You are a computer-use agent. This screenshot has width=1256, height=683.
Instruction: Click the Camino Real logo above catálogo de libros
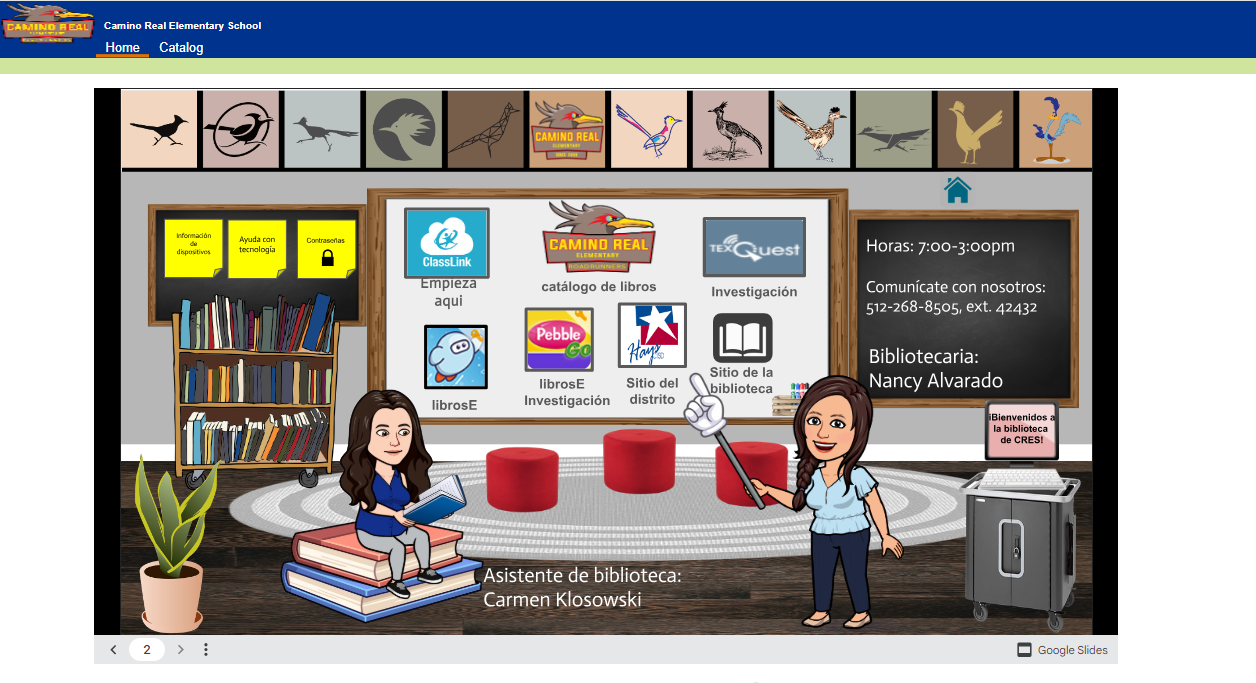click(x=598, y=237)
